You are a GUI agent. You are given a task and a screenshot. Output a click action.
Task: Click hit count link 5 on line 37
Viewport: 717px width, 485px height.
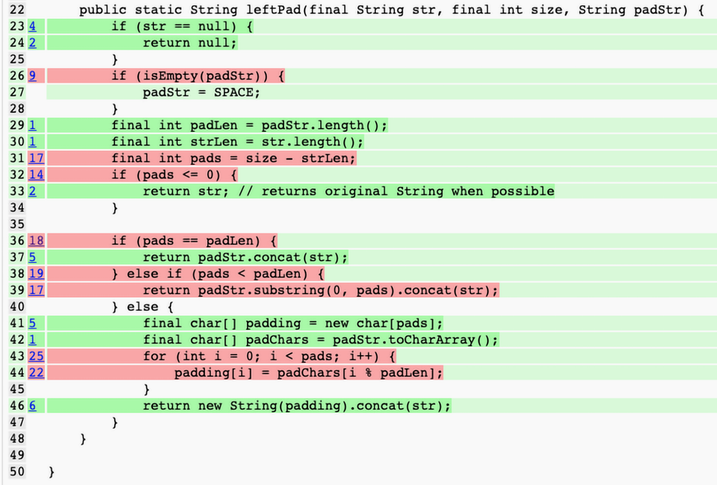coord(33,257)
